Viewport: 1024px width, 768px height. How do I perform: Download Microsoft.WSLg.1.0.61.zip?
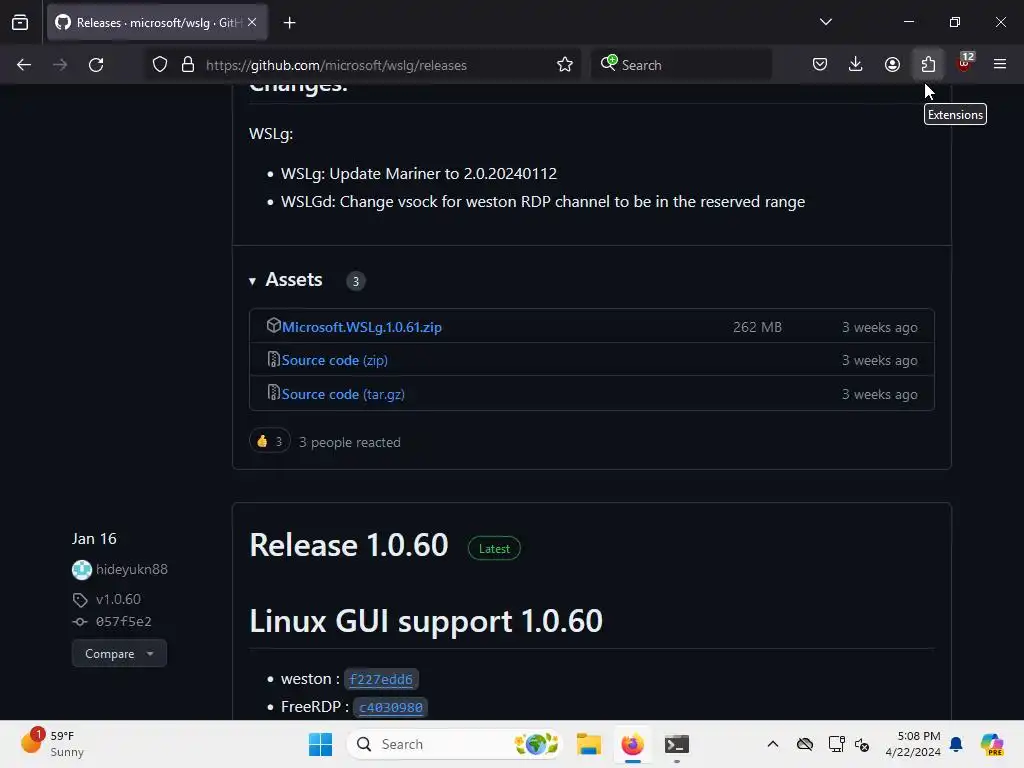(362, 327)
